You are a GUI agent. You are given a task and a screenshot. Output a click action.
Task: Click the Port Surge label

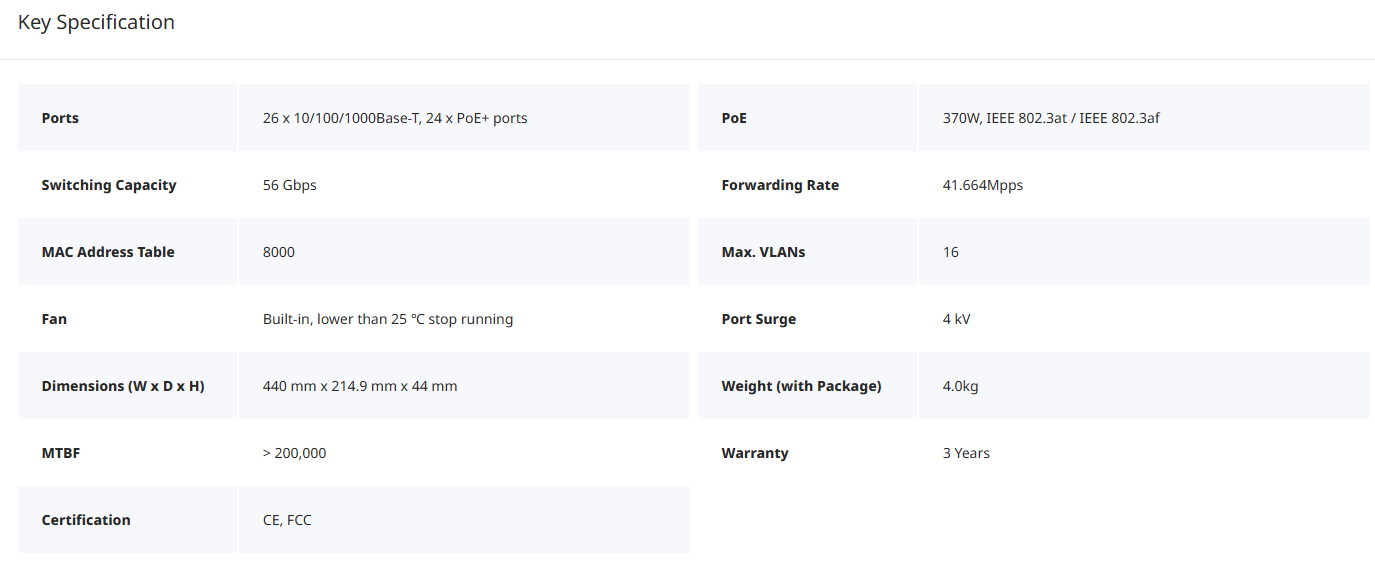pyautogui.click(x=759, y=319)
